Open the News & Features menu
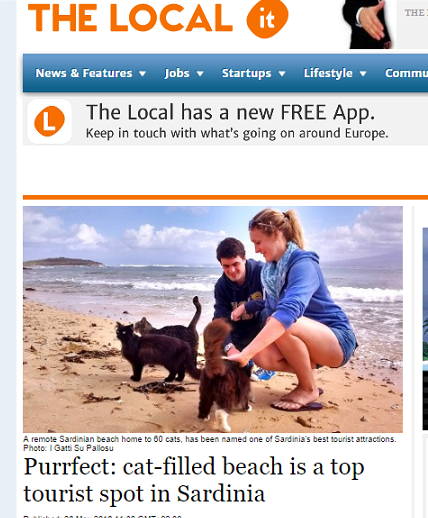The width and height of the screenshot is (428, 518). pos(84,73)
